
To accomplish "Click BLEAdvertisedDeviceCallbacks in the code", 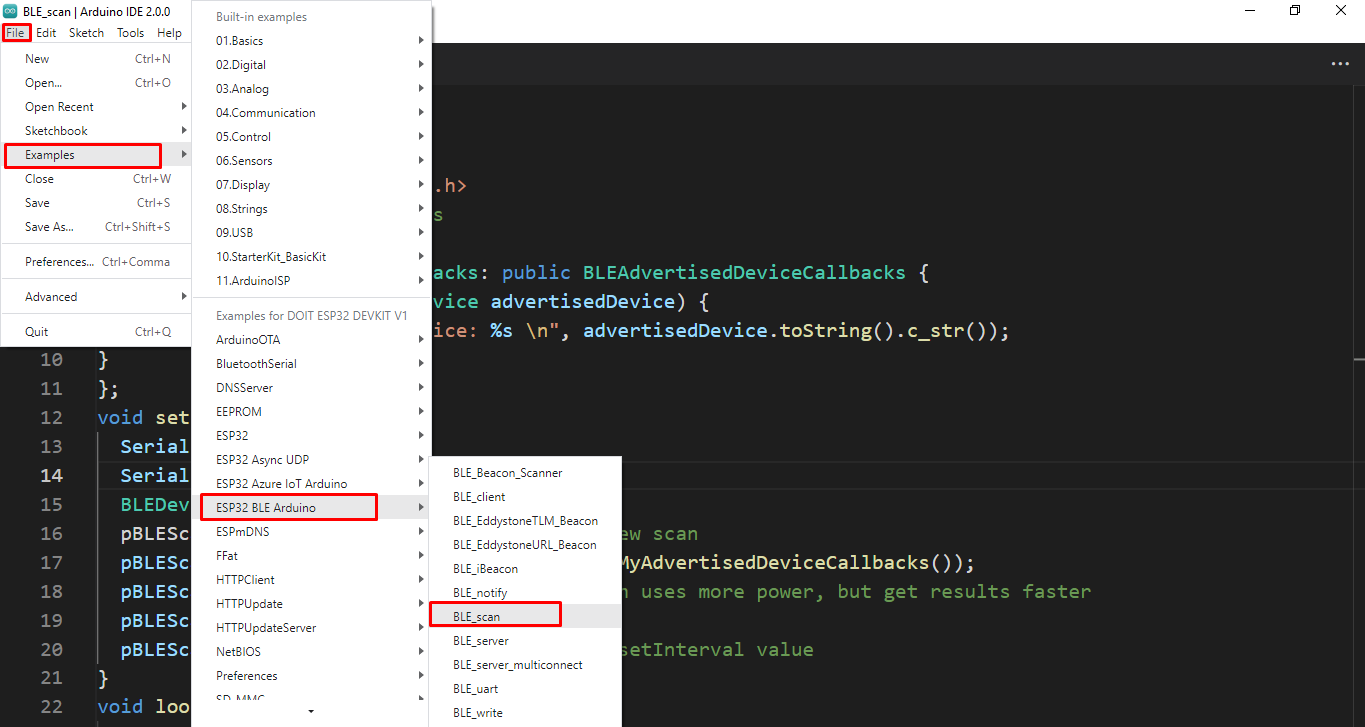I will (x=744, y=273).
